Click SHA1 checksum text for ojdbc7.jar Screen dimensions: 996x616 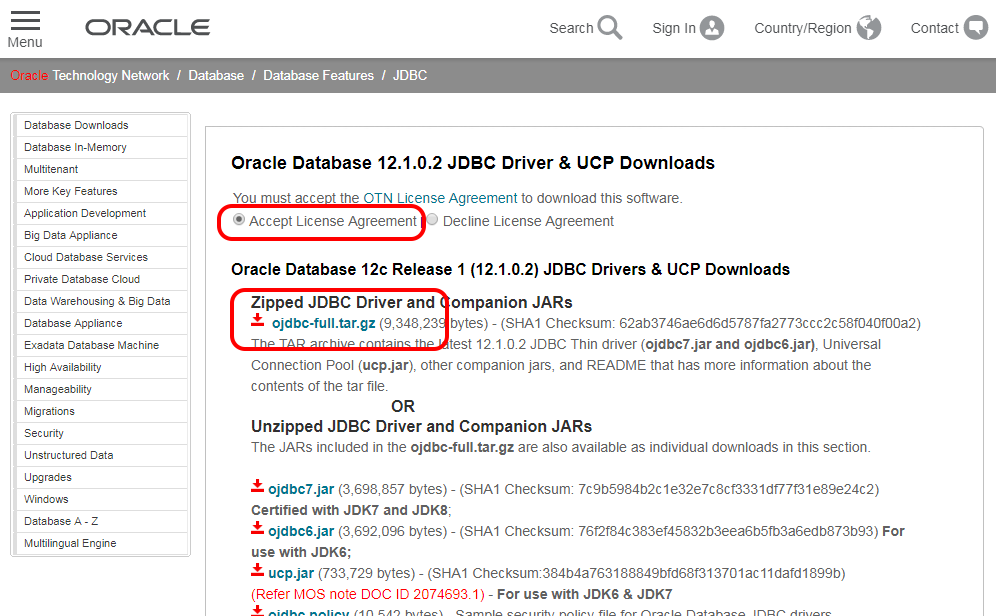point(670,490)
